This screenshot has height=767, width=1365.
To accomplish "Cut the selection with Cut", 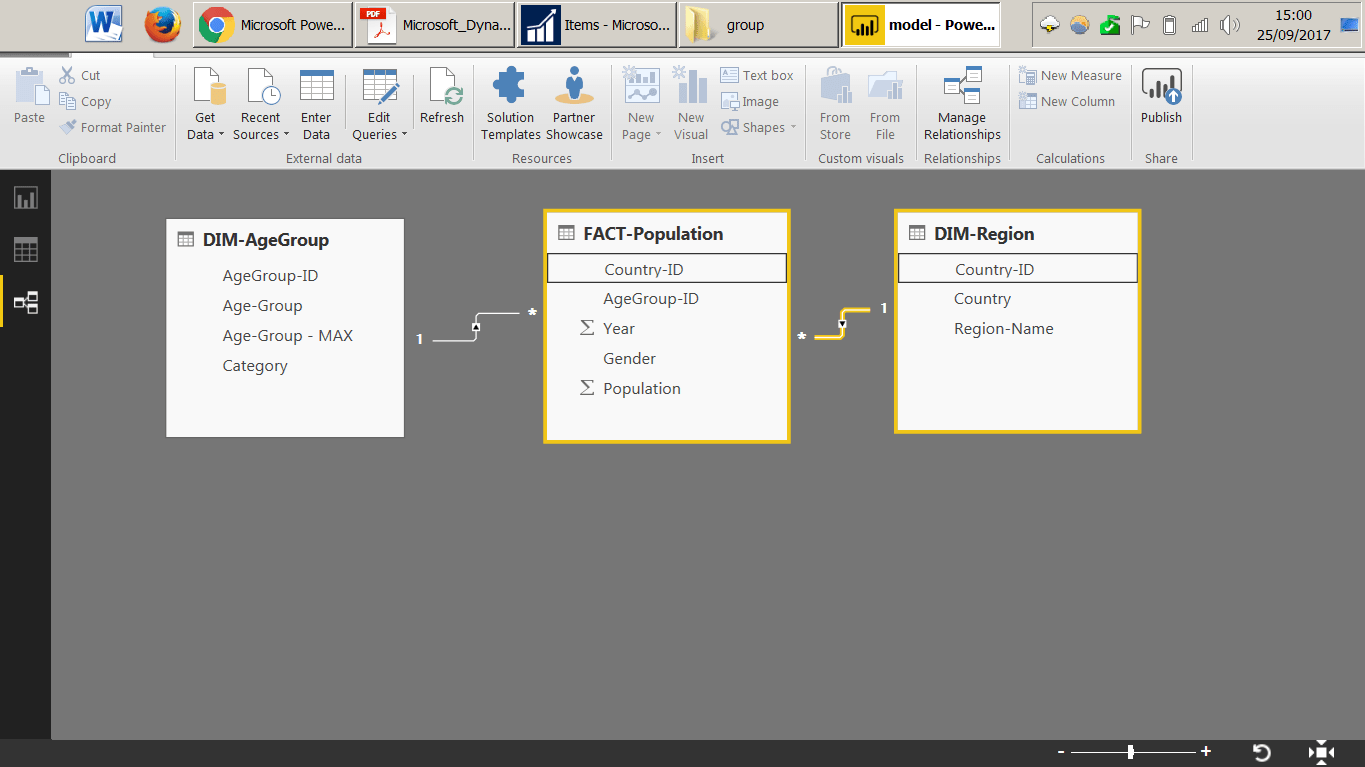I will point(80,75).
